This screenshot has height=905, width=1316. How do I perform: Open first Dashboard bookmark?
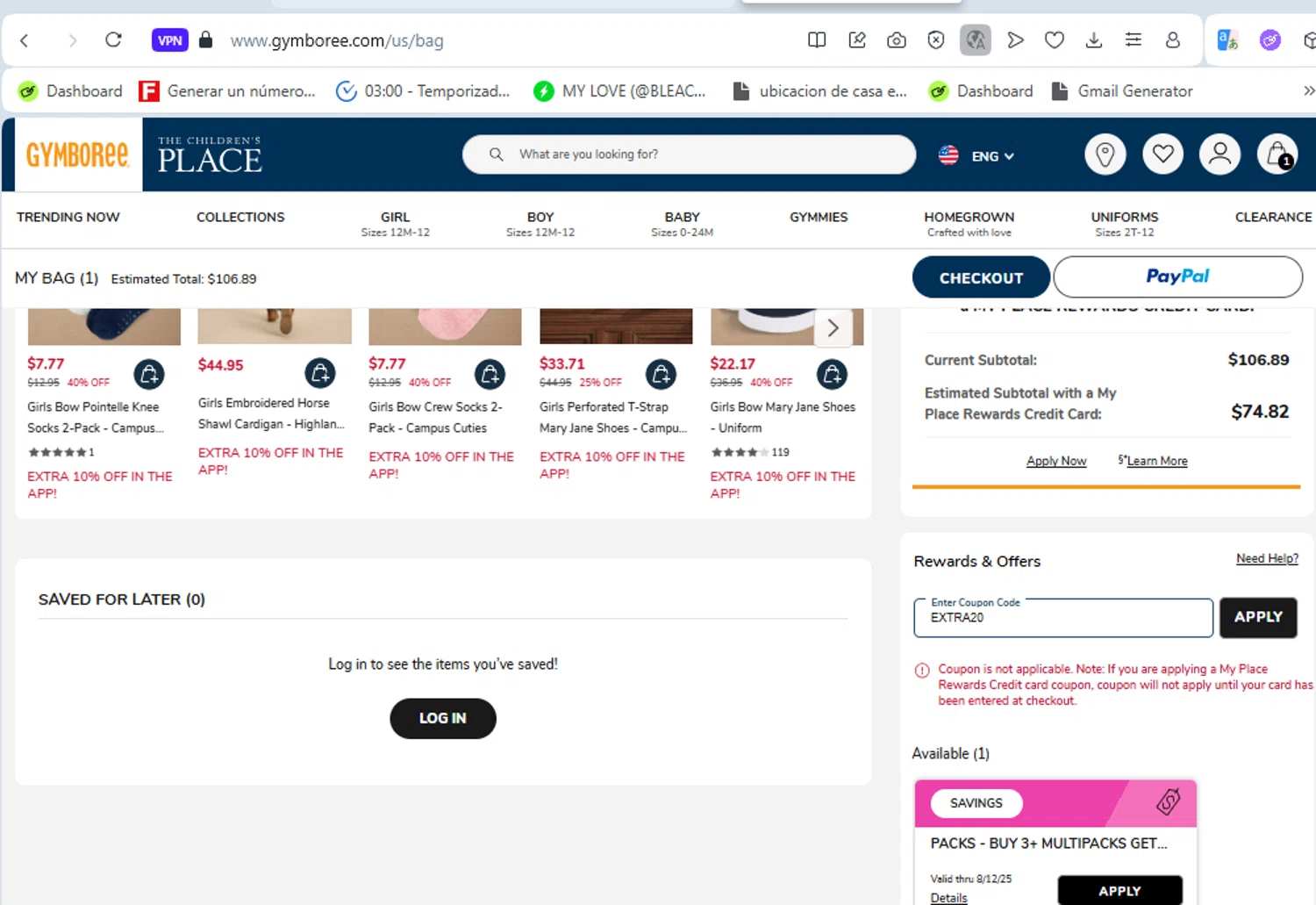coord(70,91)
